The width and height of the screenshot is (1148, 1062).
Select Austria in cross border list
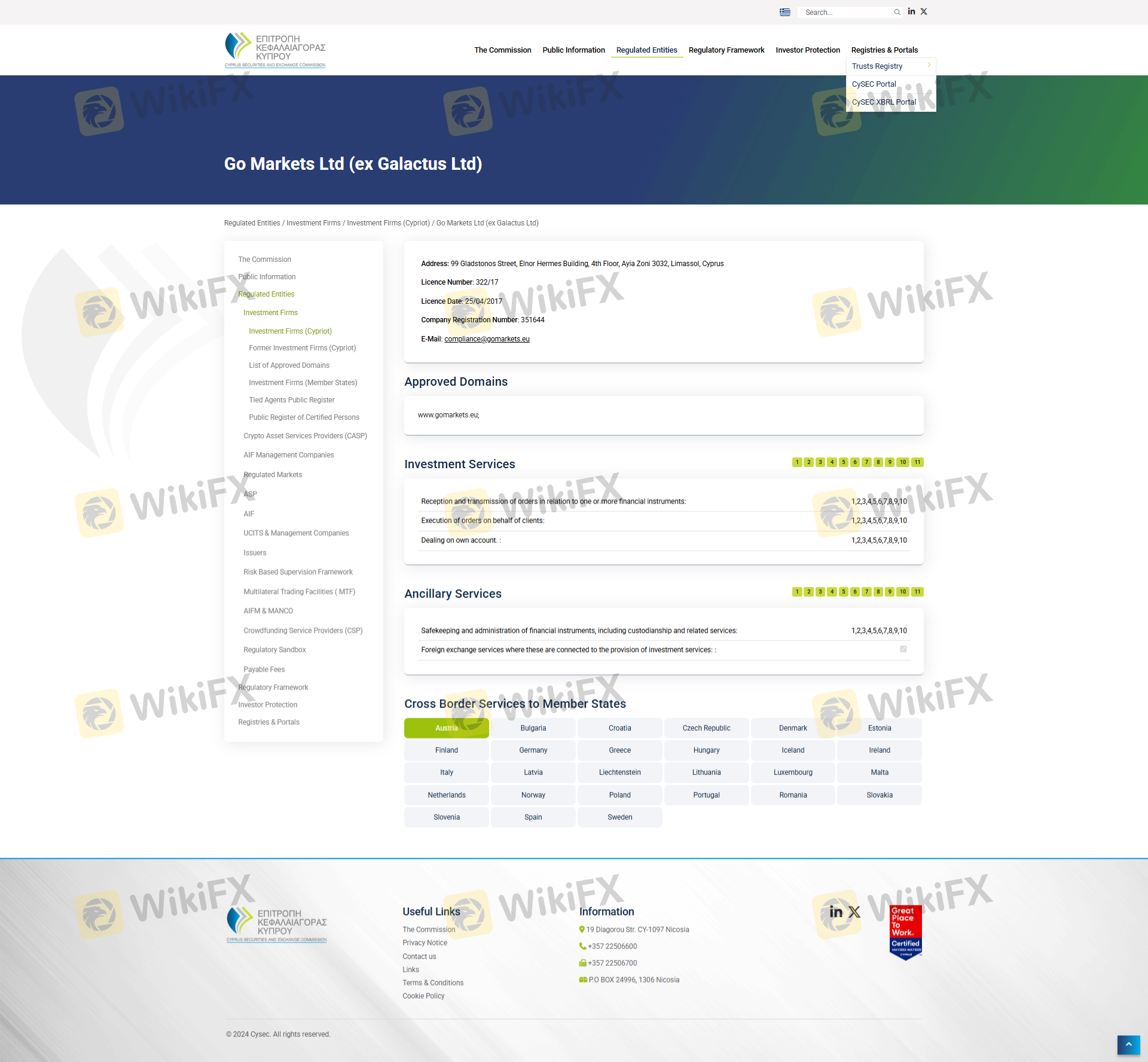(446, 728)
